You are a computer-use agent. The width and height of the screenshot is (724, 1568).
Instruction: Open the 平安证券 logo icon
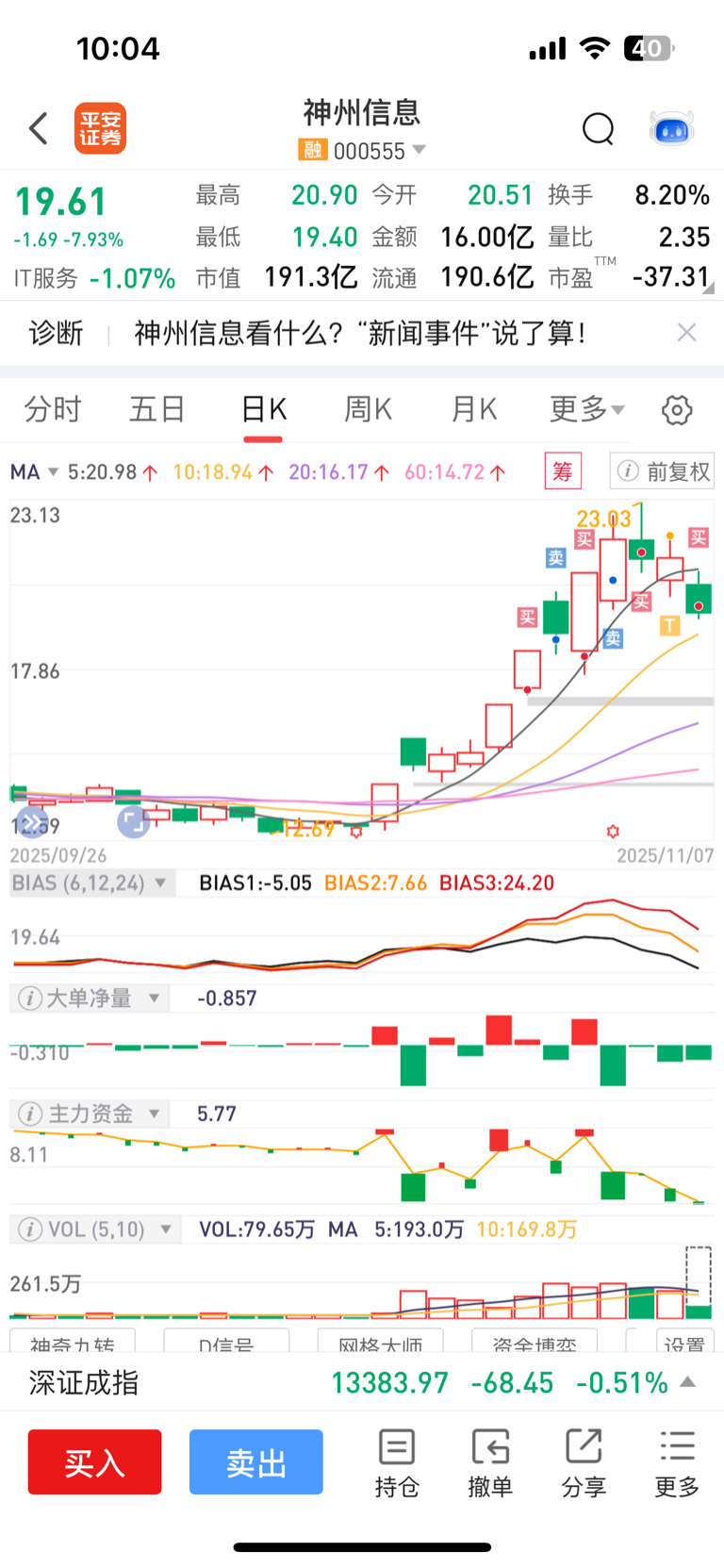100,128
